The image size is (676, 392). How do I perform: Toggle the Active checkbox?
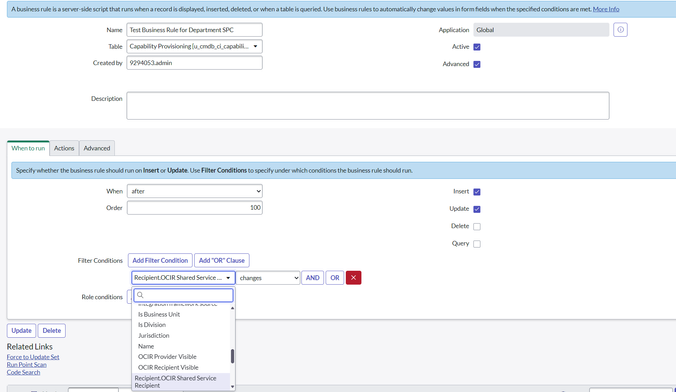(477, 47)
